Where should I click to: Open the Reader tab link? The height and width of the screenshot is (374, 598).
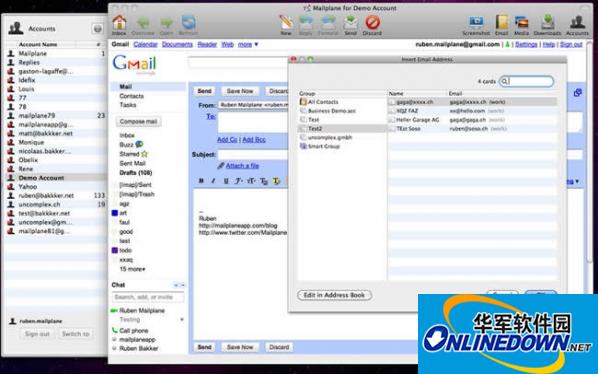[207, 45]
